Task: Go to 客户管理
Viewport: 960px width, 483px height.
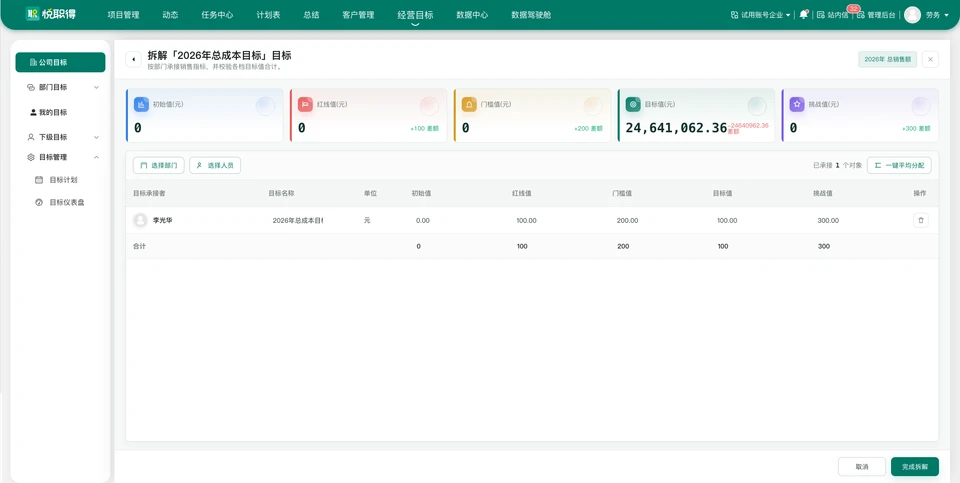Action: coord(358,15)
